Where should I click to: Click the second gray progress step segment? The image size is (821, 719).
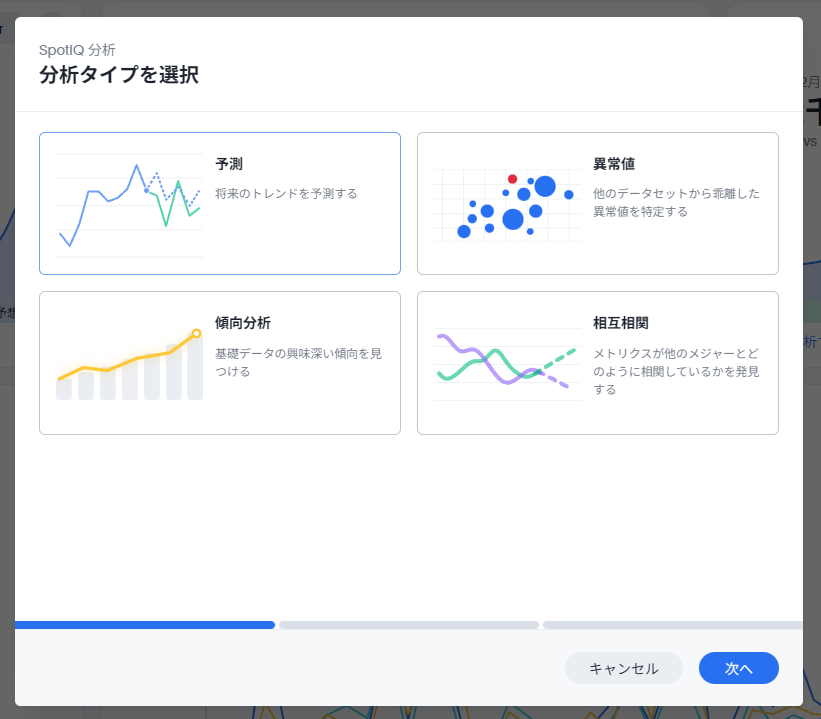coord(408,625)
